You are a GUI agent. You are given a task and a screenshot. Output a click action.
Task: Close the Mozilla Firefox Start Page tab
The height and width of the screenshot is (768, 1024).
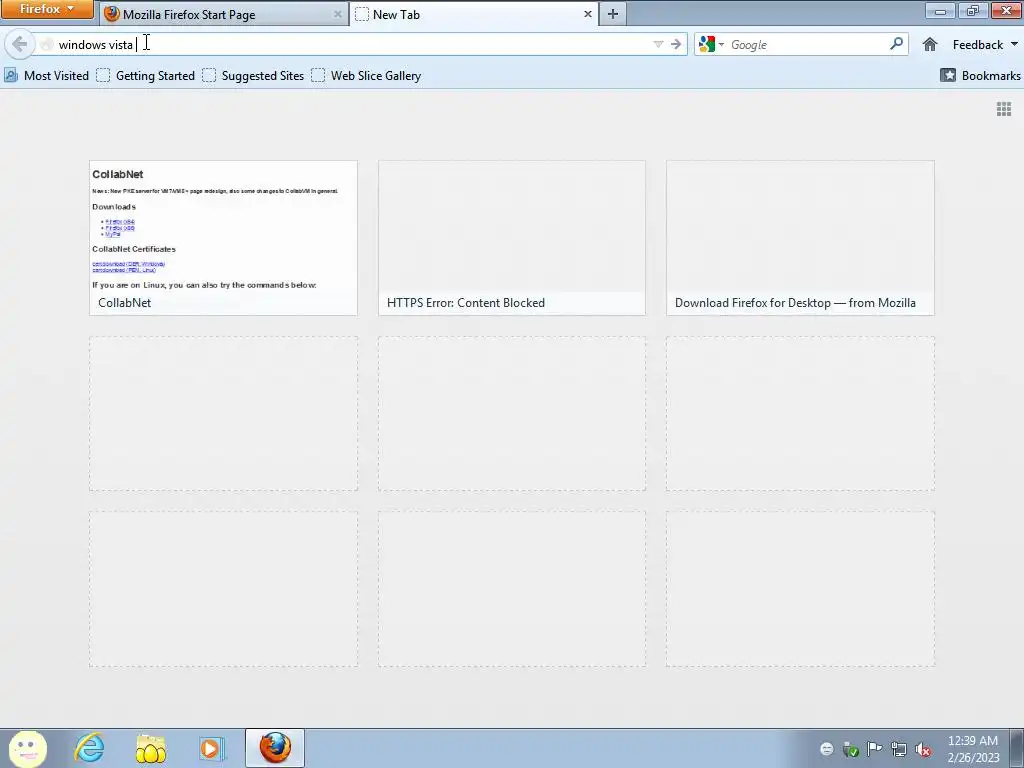[338, 14]
